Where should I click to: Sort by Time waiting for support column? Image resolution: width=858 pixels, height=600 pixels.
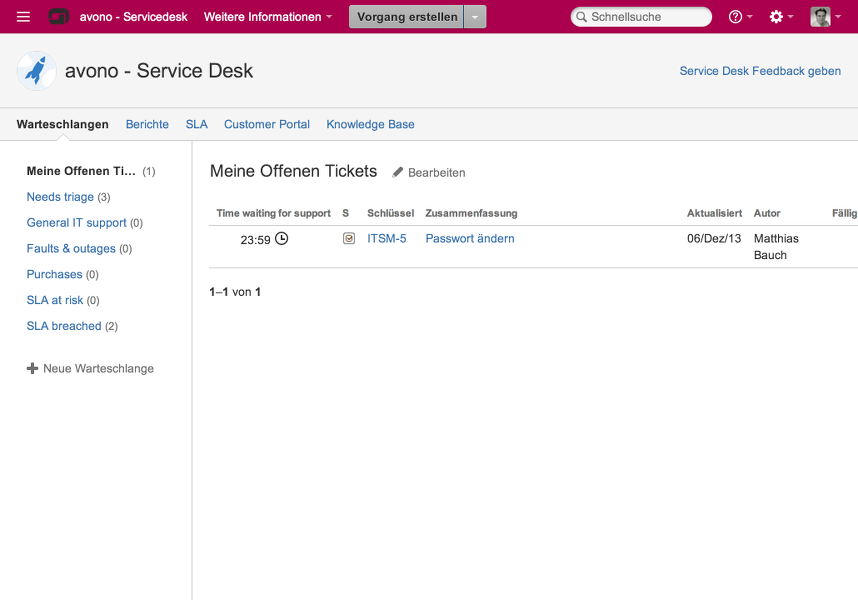[273, 213]
